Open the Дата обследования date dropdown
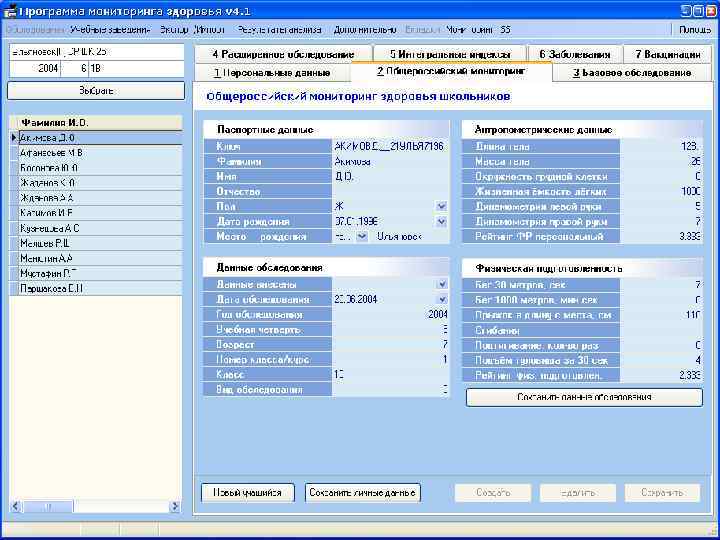The width and height of the screenshot is (720, 540). [441, 299]
